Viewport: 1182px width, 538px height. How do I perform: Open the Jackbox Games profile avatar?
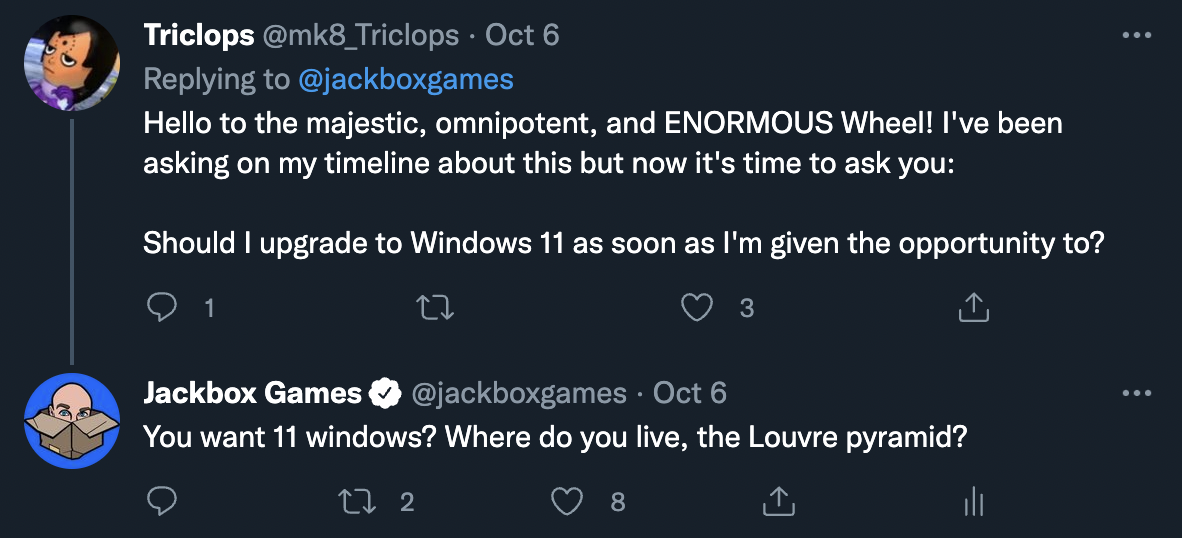point(72,420)
